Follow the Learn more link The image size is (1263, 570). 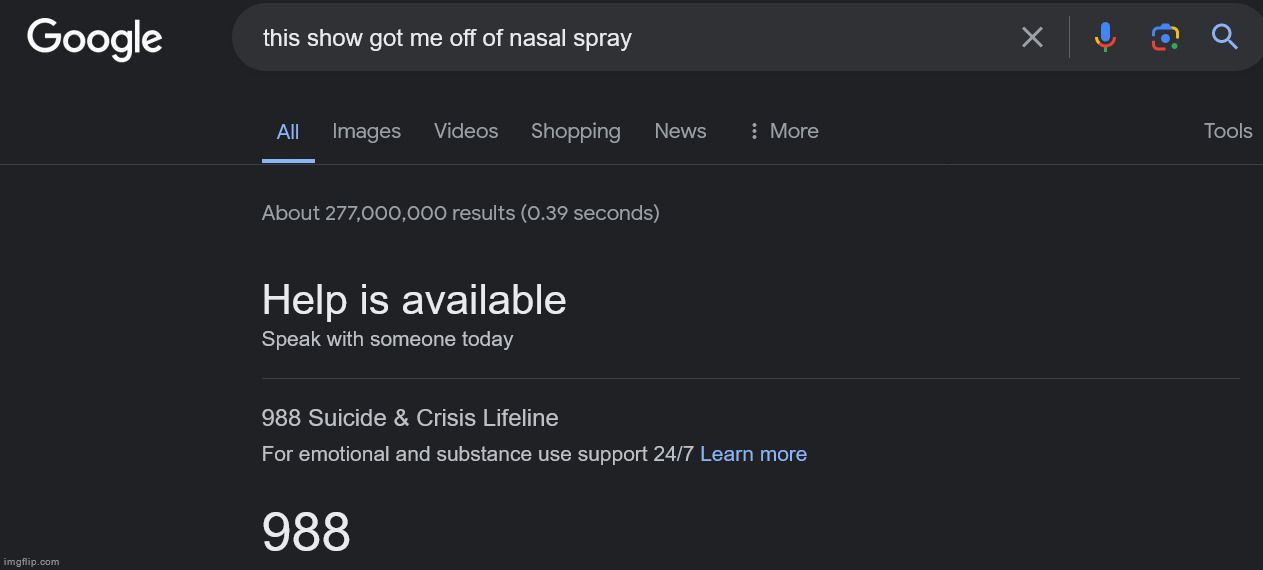click(x=753, y=454)
